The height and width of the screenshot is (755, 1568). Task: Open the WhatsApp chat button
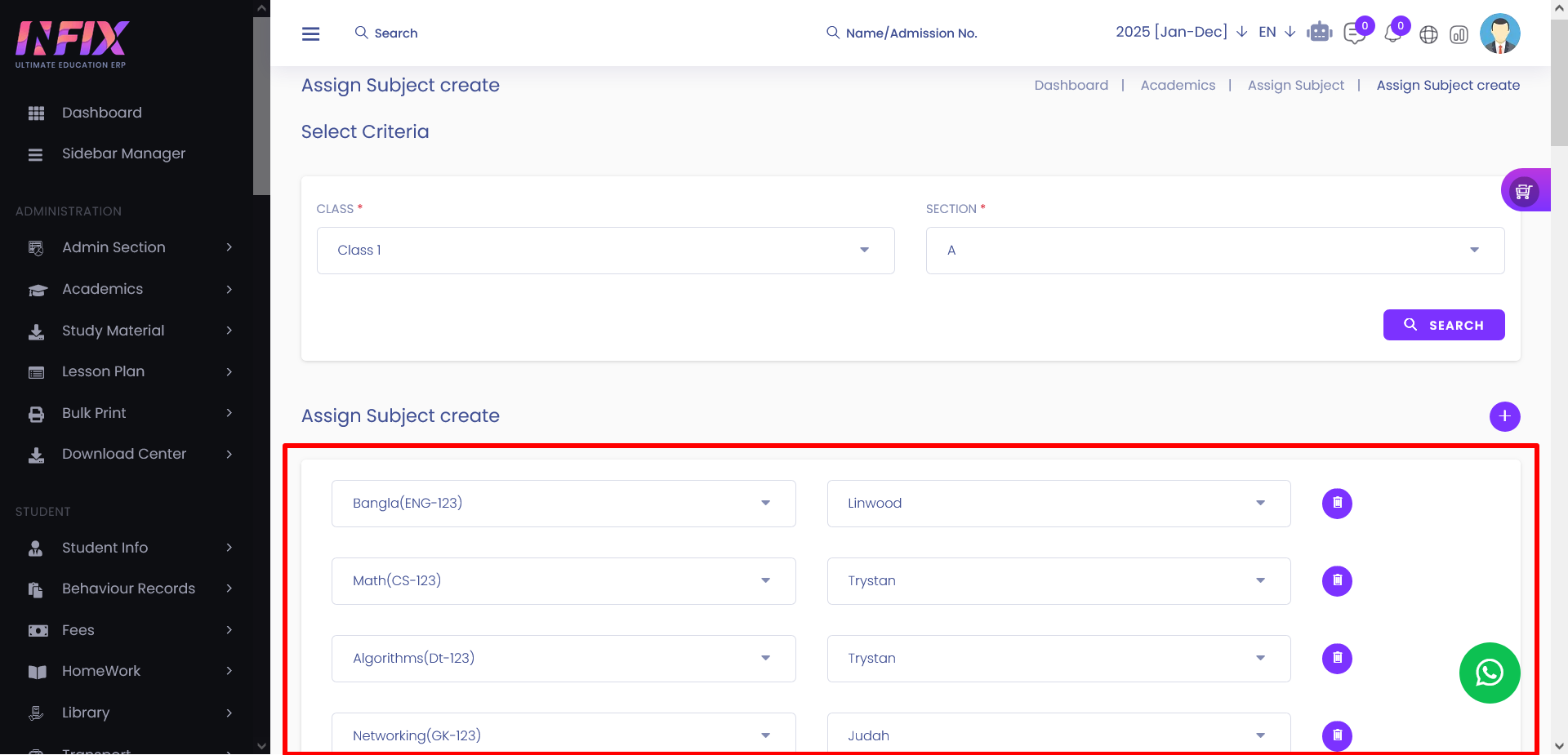[1489, 673]
